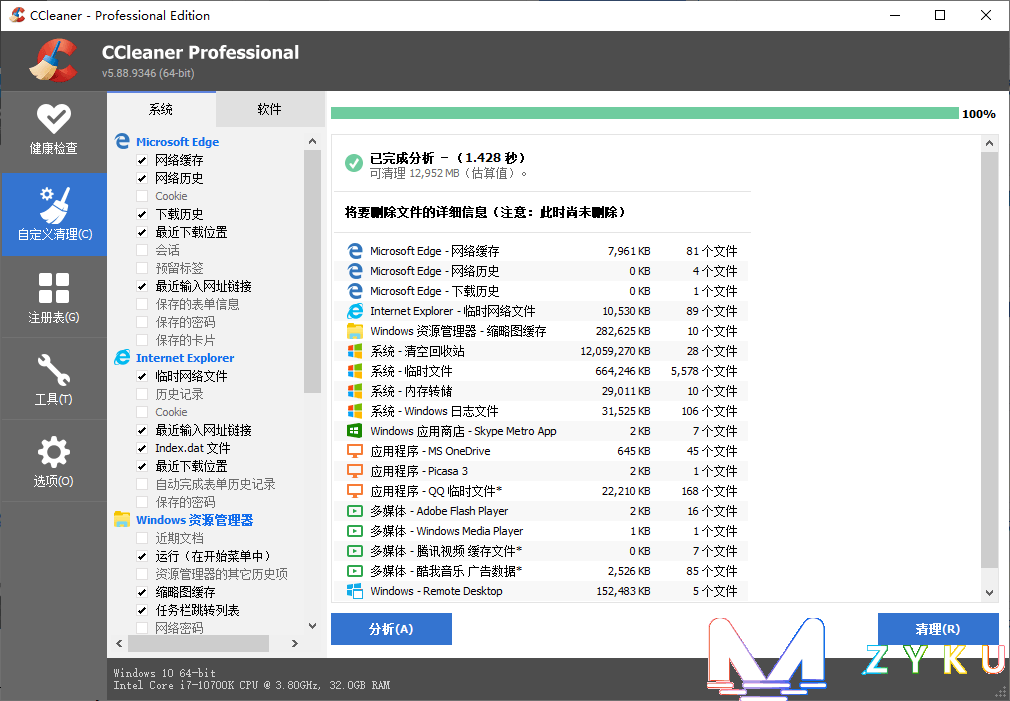This screenshot has width=1010, height=701.
Task: Open the 选项 options gear section
Action: [x=53, y=461]
